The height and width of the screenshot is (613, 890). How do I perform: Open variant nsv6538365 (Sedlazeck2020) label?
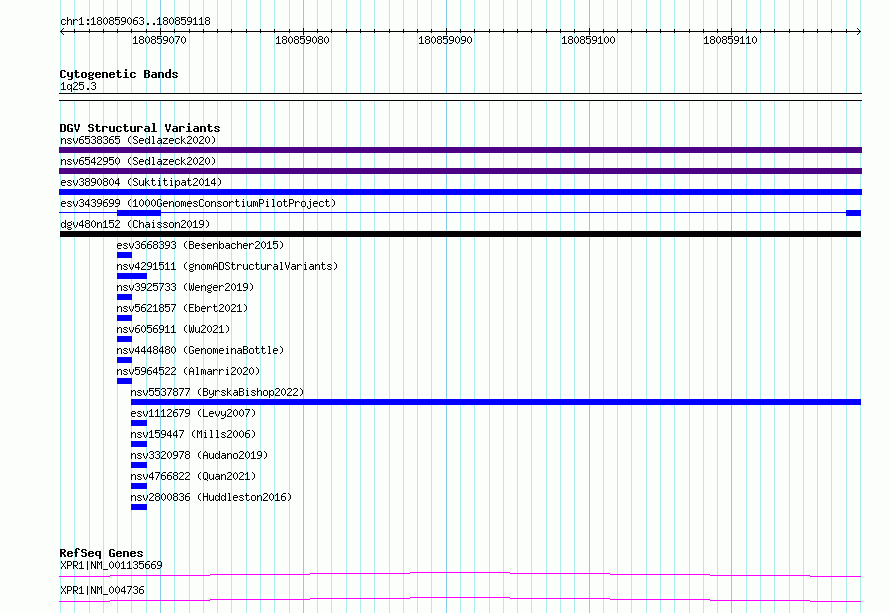tap(138, 140)
